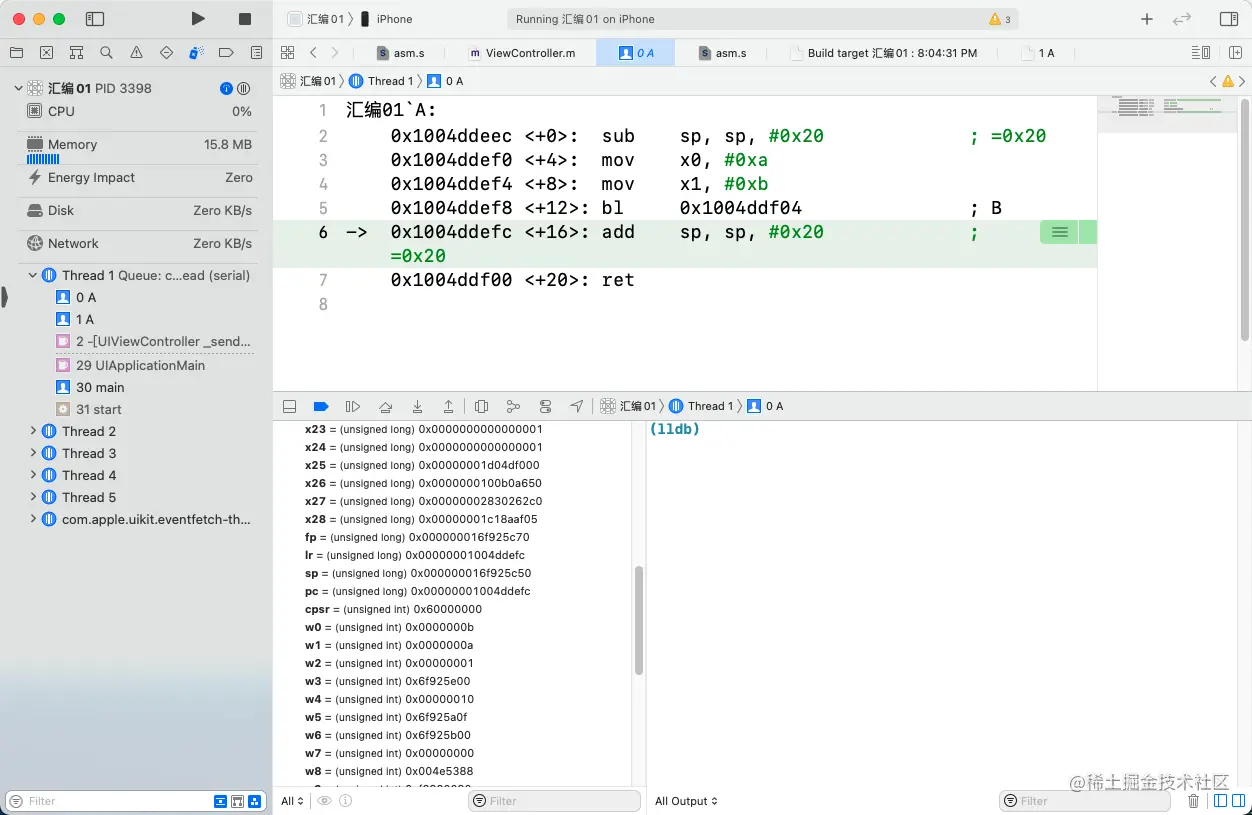This screenshot has width=1252, height=815.
Task: Go forward in editor history
Action: coord(335,53)
